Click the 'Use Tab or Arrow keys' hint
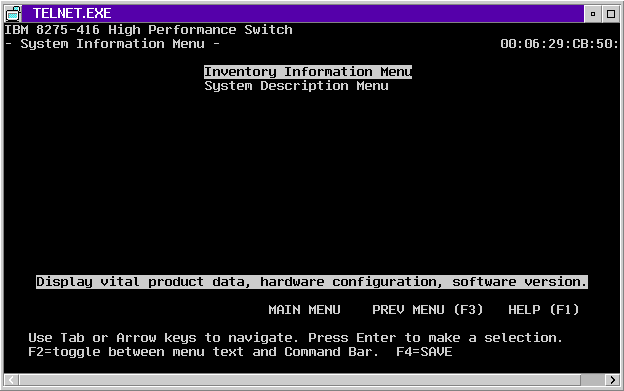The image size is (624, 391). (x=295, y=338)
